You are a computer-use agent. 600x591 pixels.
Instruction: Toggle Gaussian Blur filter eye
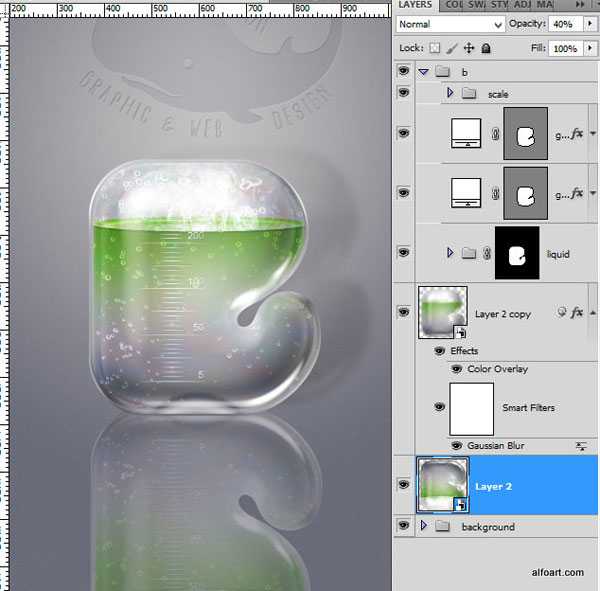pos(456,446)
